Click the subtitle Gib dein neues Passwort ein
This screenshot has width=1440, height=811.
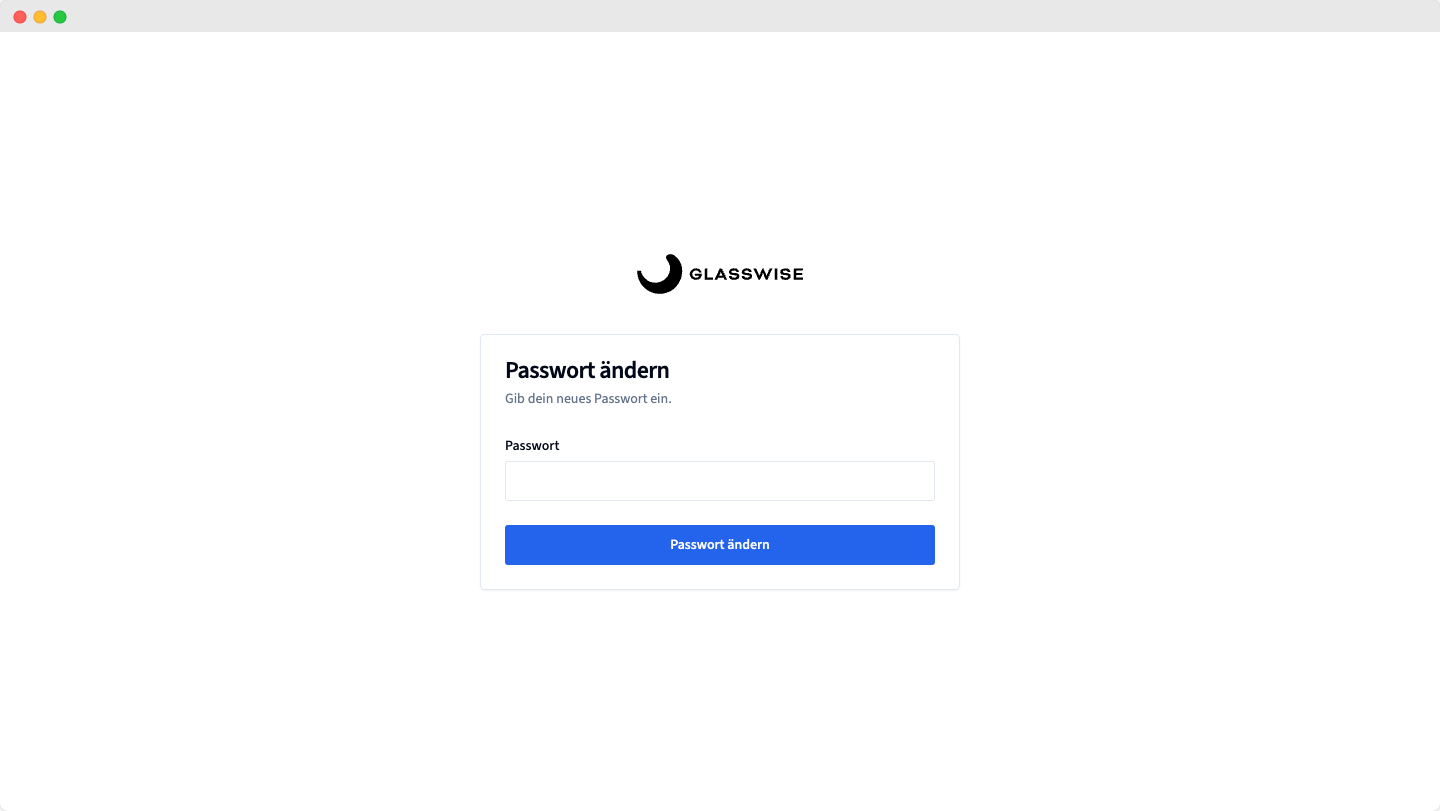point(588,398)
